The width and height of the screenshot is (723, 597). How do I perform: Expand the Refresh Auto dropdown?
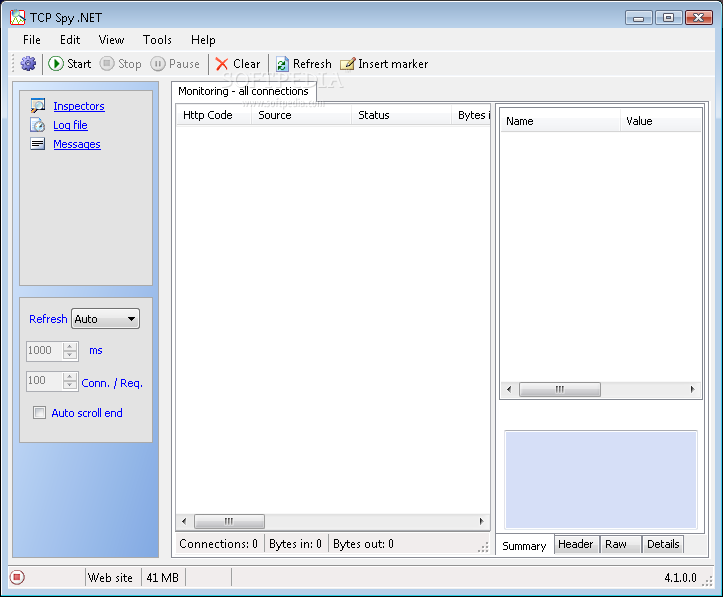click(105, 319)
